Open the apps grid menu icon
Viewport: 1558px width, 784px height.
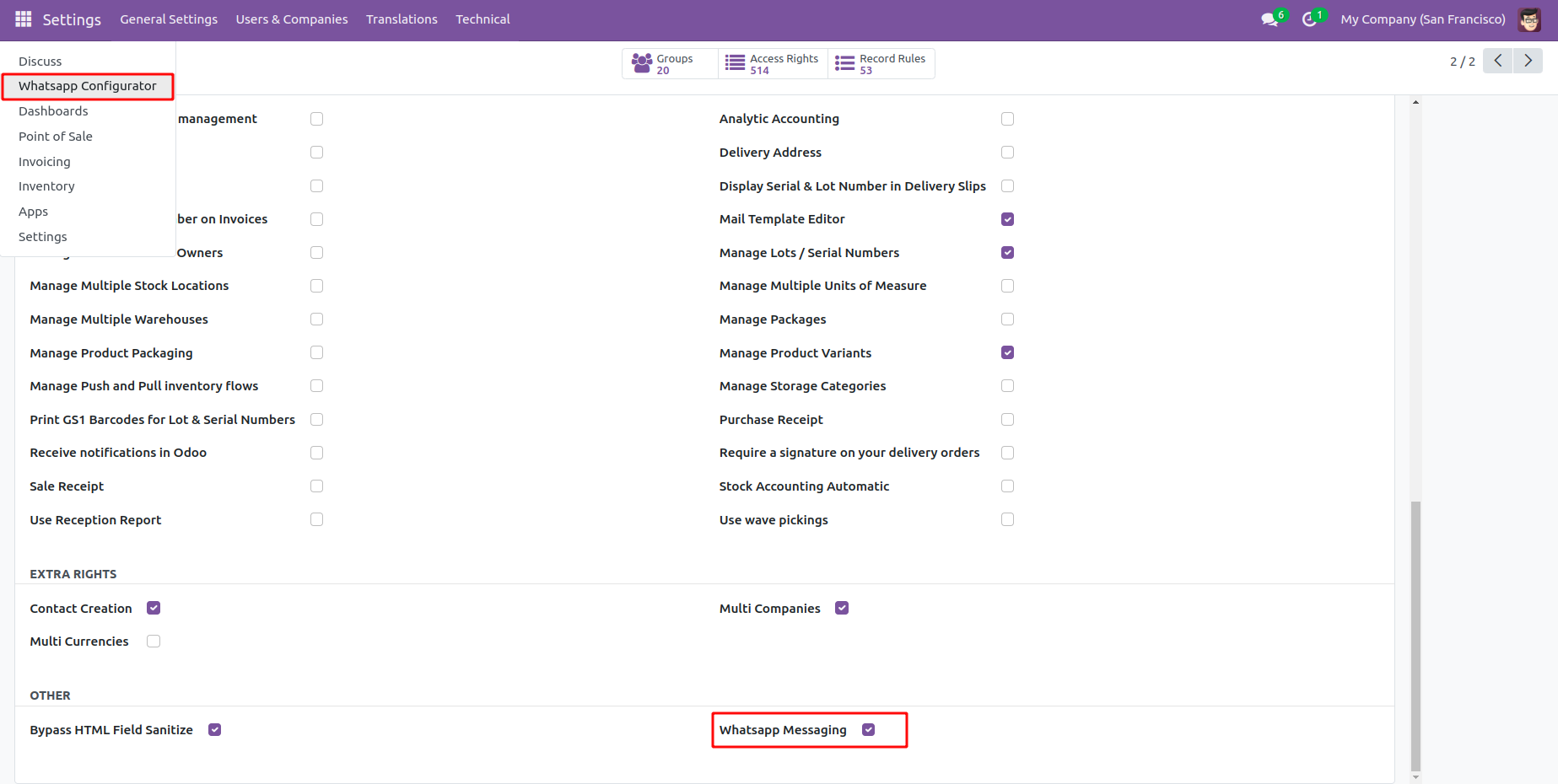23,19
